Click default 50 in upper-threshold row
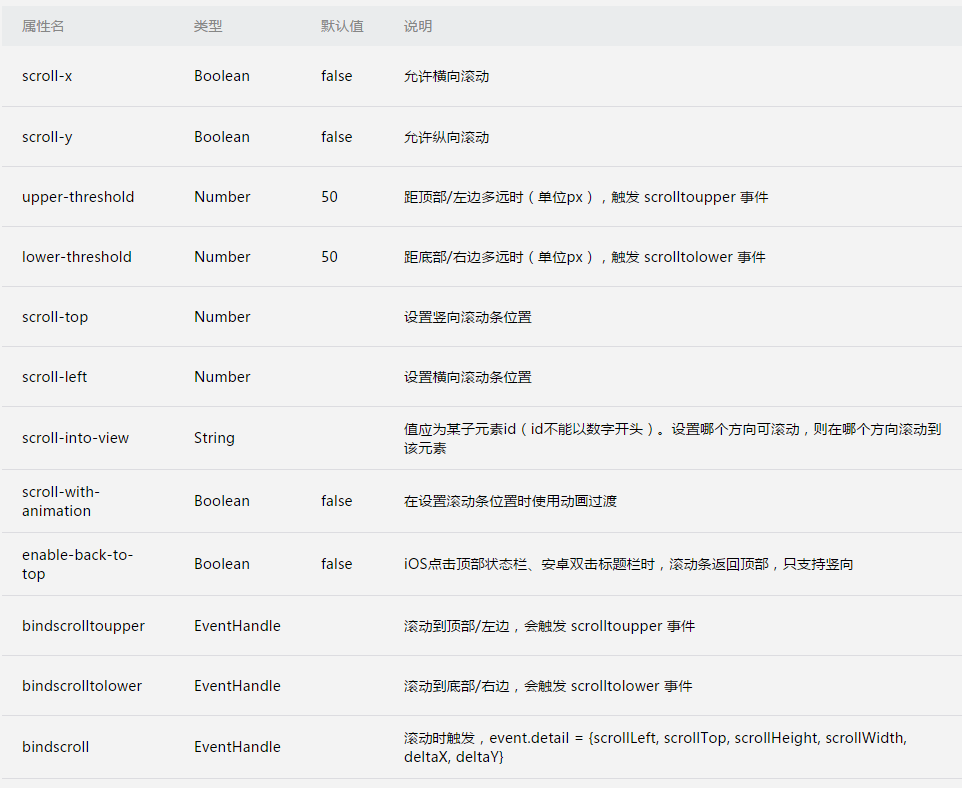This screenshot has width=962, height=788. (x=329, y=197)
